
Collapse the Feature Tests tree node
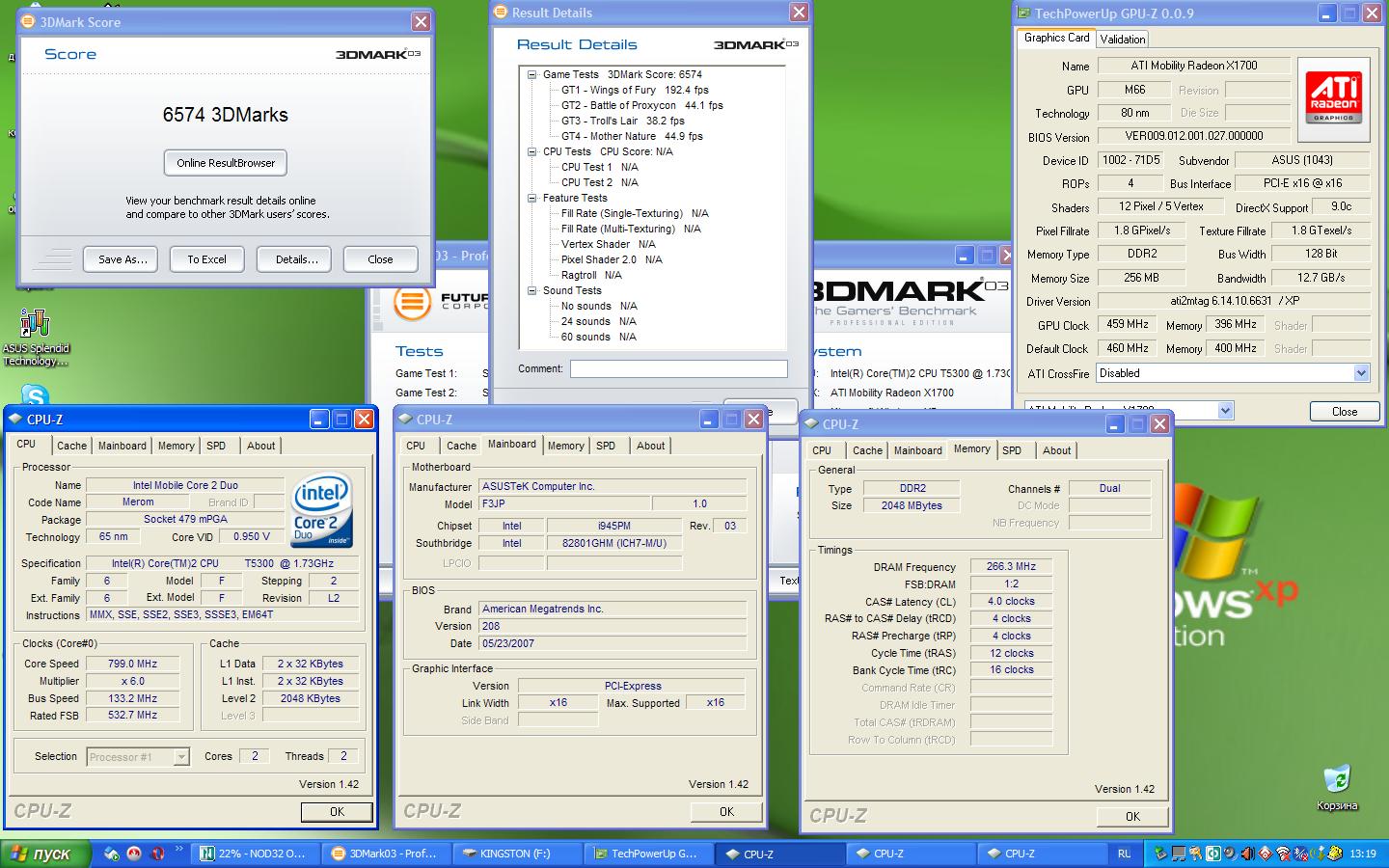coord(531,198)
